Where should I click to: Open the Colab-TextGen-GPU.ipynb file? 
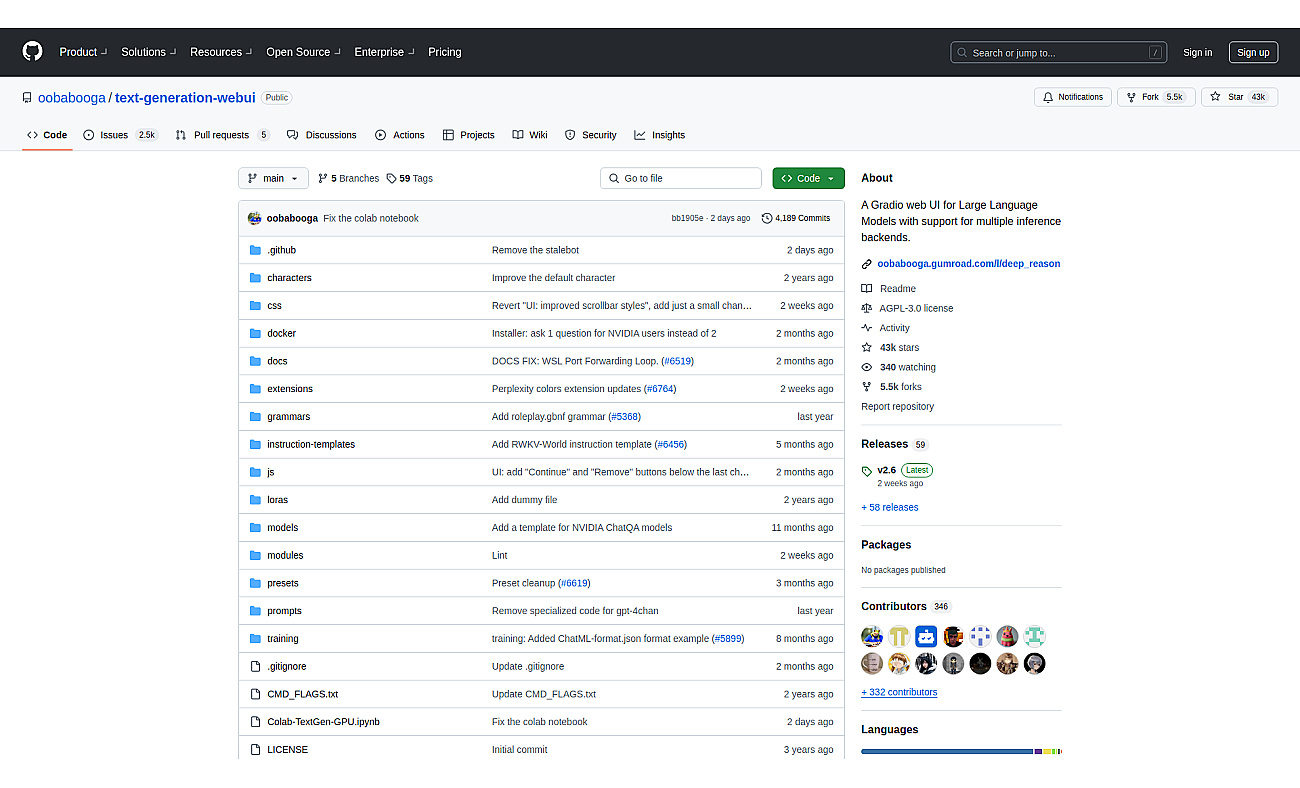coord(323,722)
